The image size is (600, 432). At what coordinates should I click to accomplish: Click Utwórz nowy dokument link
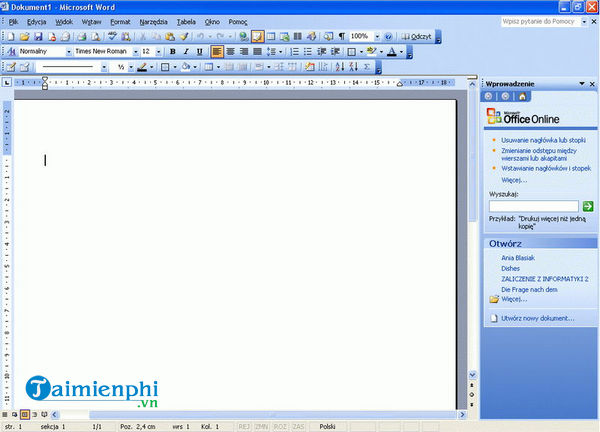[x=538, y=318]
